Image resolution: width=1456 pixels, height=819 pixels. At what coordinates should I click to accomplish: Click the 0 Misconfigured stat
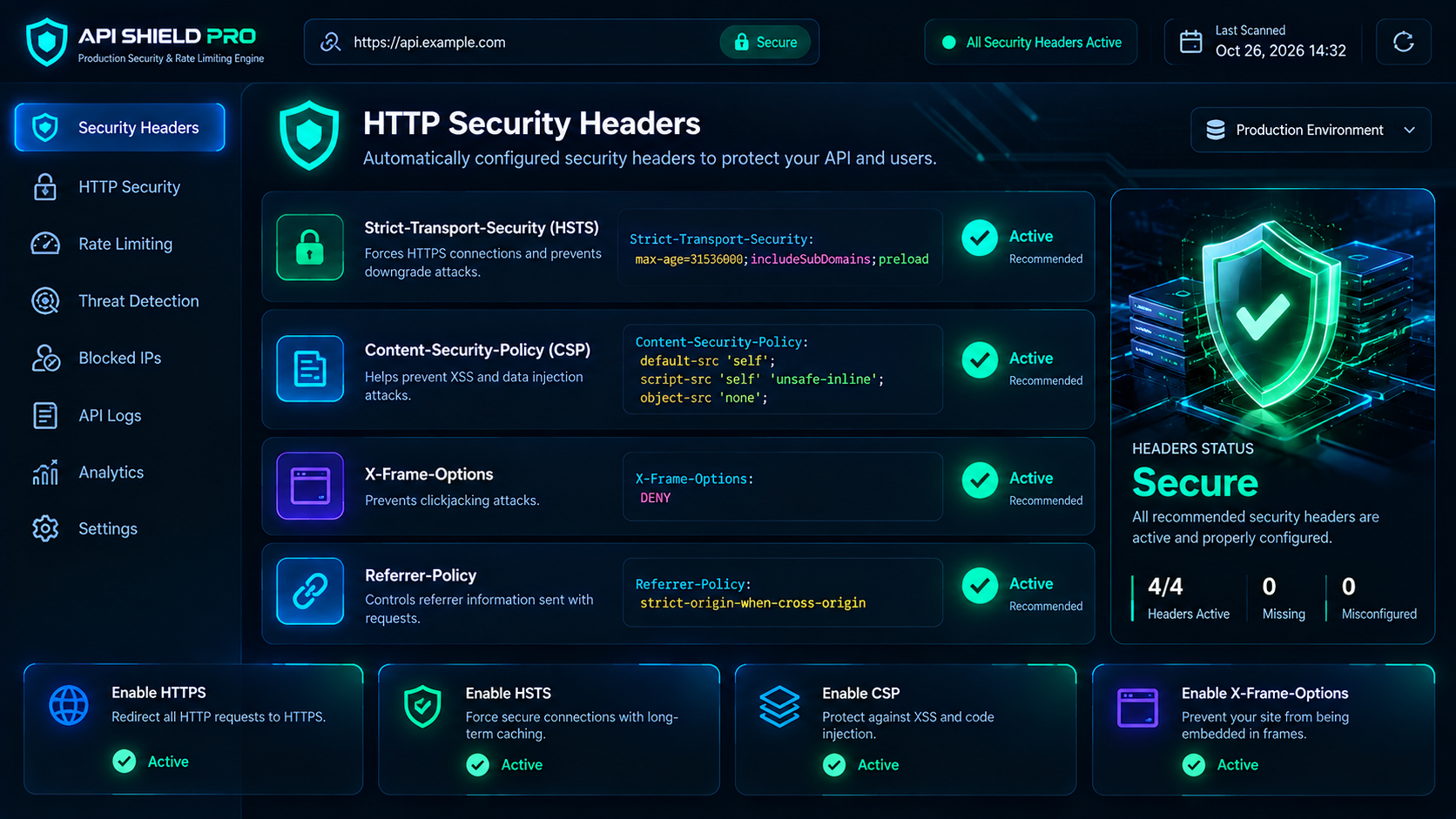click(x=1378, y=598)
